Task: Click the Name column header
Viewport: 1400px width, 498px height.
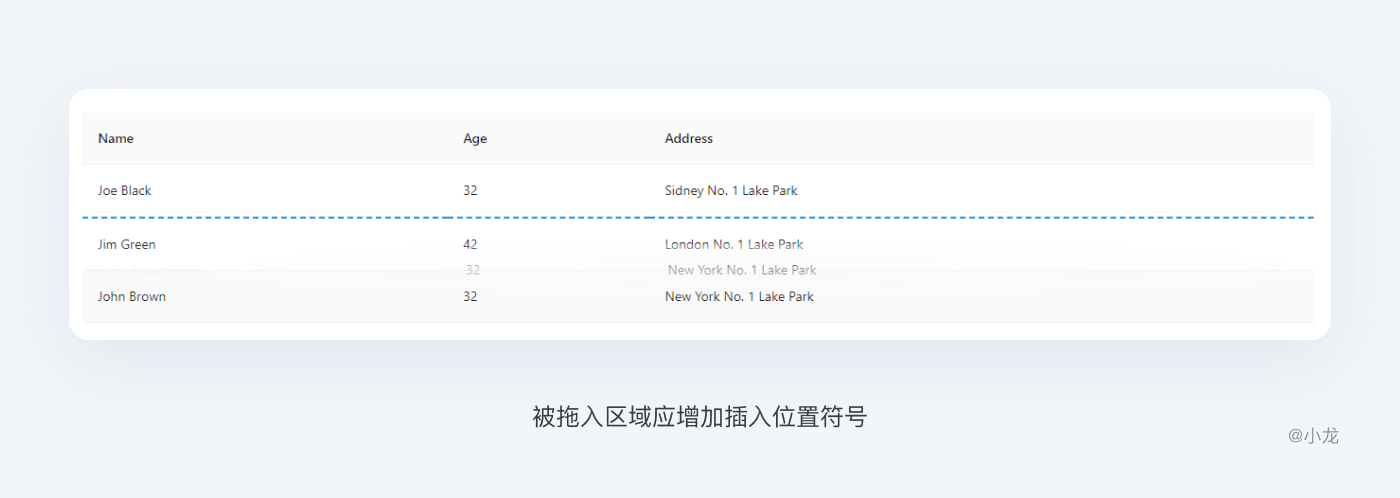Action: pyautogui.click(x=116, y=139)
